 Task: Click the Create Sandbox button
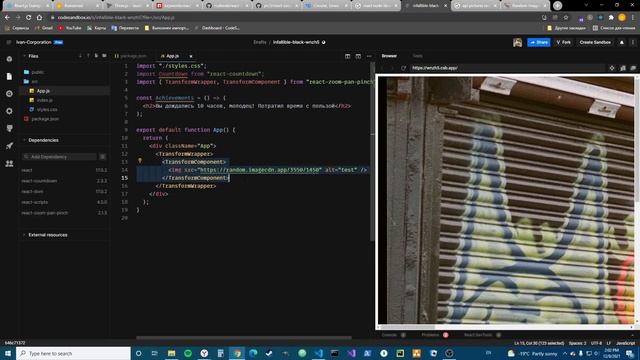595,42
